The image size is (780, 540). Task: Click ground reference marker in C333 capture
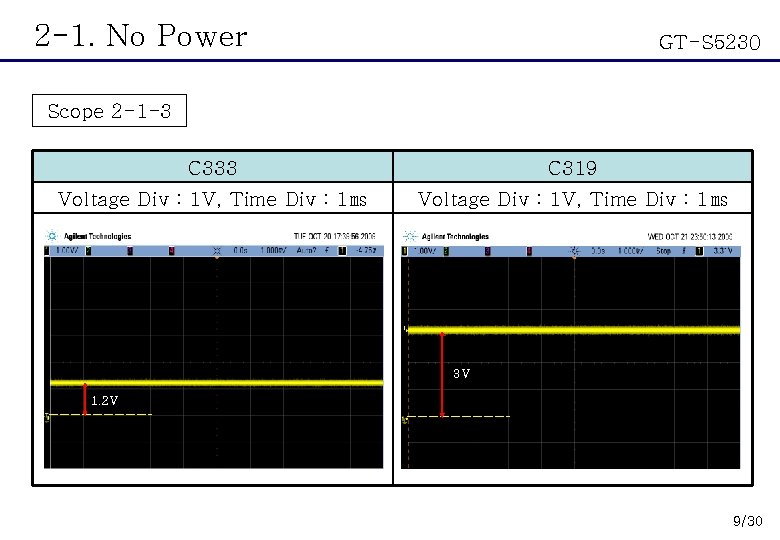click(x=47, y=417)
